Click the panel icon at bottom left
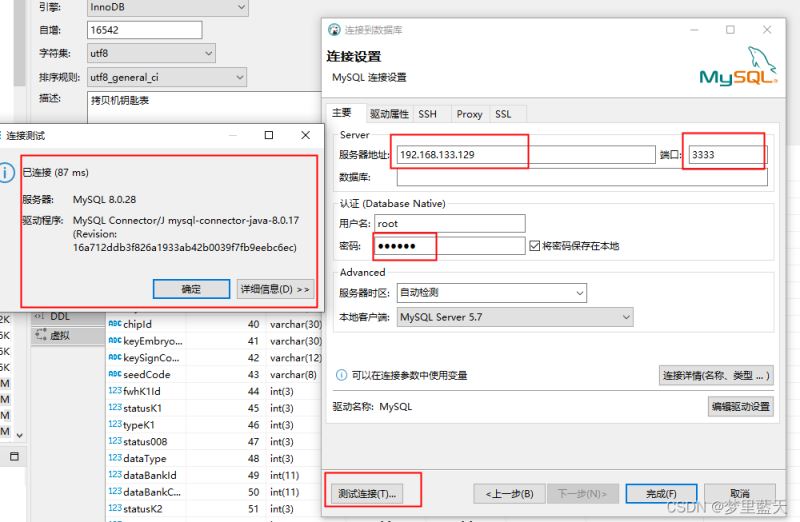800x522 pixels. tap(14, 456)
